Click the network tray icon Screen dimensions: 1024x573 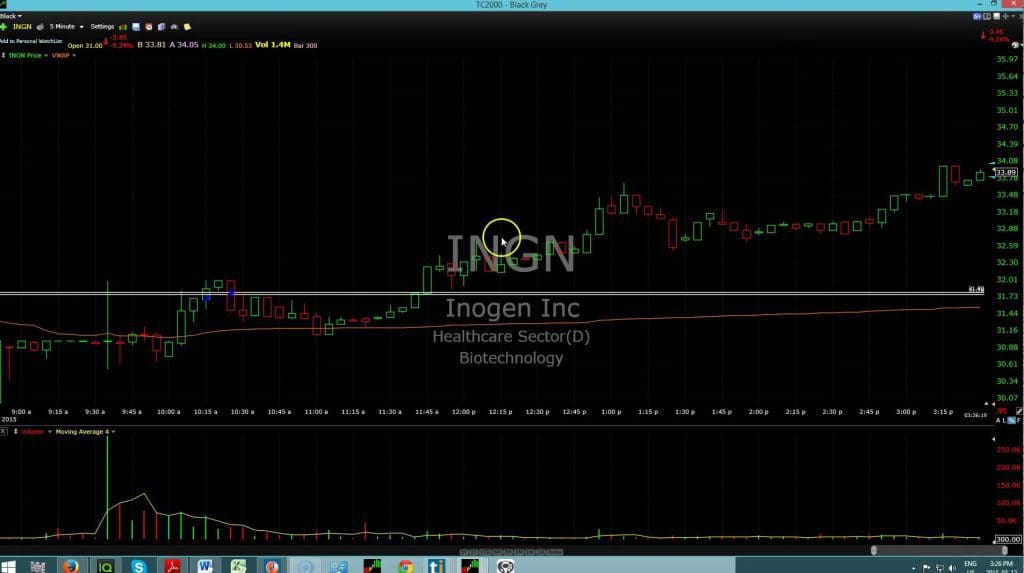click(x=940, y=567)
